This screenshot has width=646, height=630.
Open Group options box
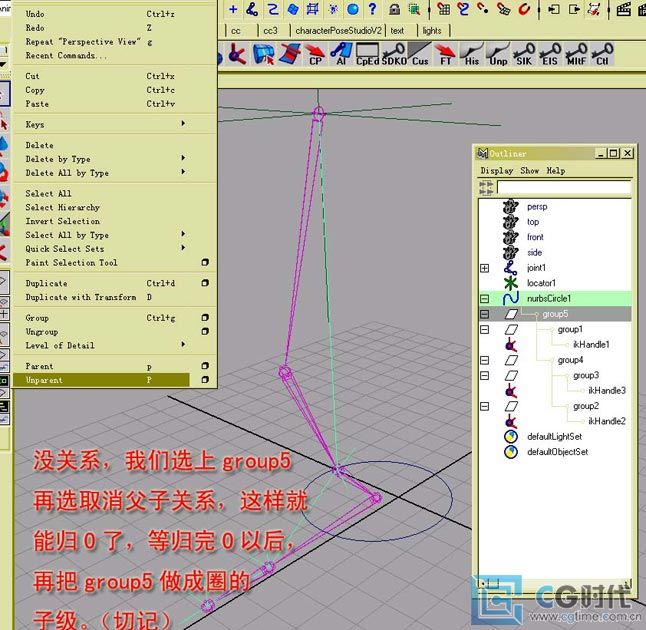(205, 318)
